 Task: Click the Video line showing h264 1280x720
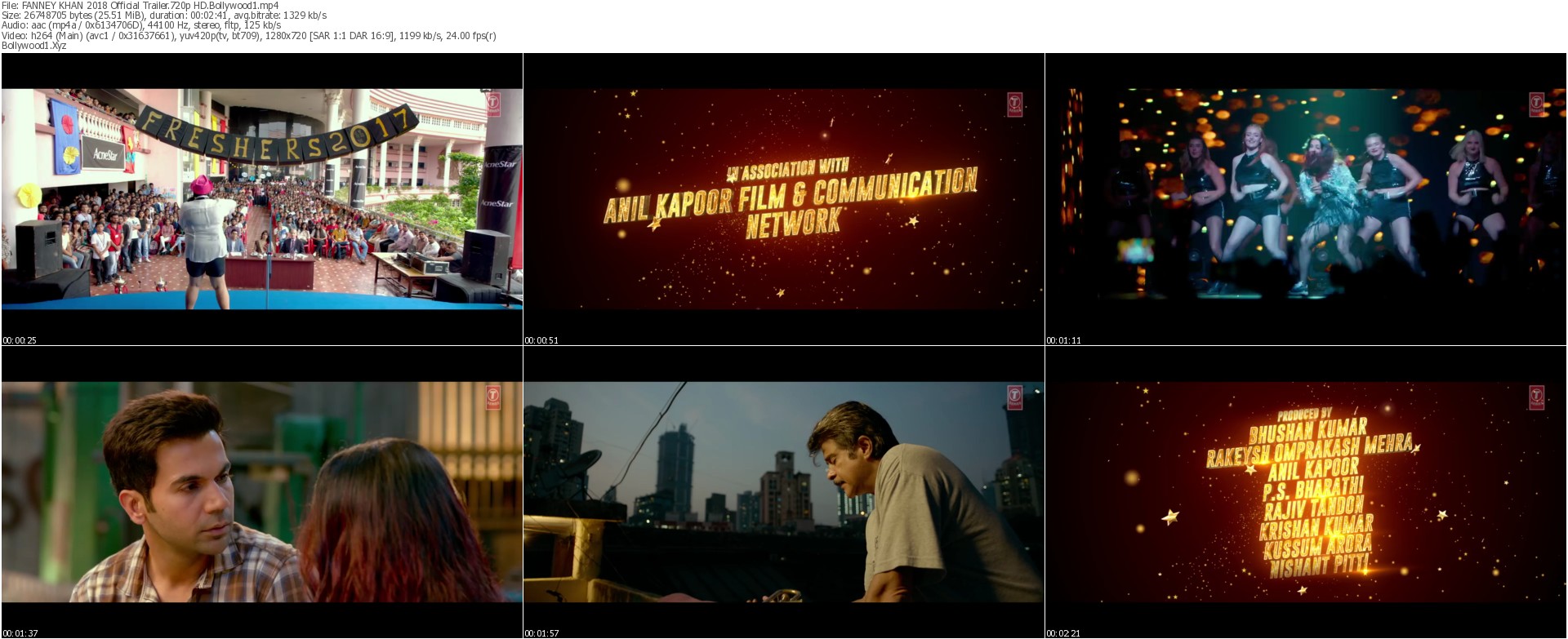249,35
